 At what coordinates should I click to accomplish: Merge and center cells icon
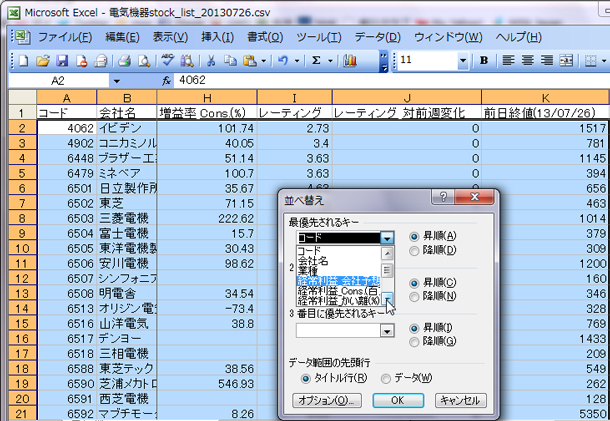click(x=566, y=61)
